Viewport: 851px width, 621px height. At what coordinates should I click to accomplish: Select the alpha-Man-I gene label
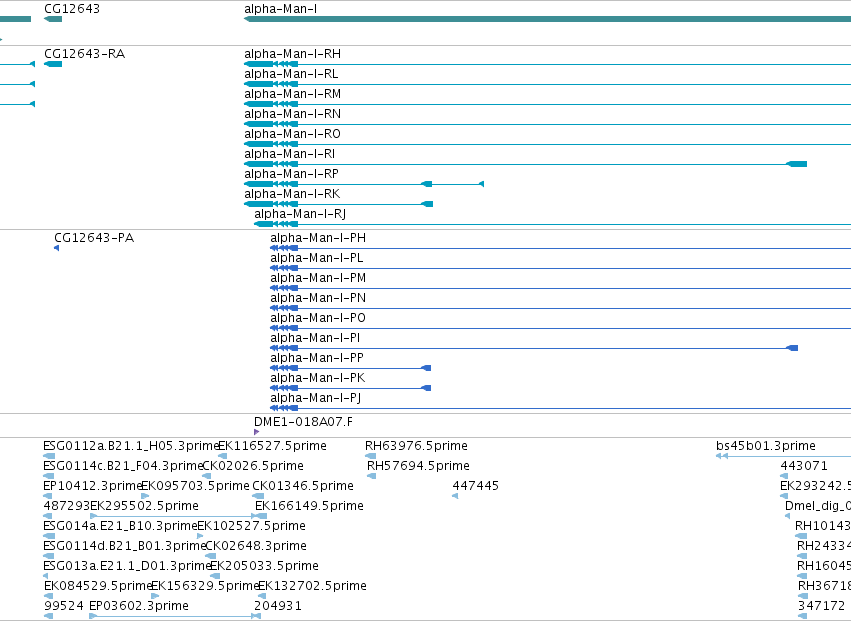tap(281, 9)
